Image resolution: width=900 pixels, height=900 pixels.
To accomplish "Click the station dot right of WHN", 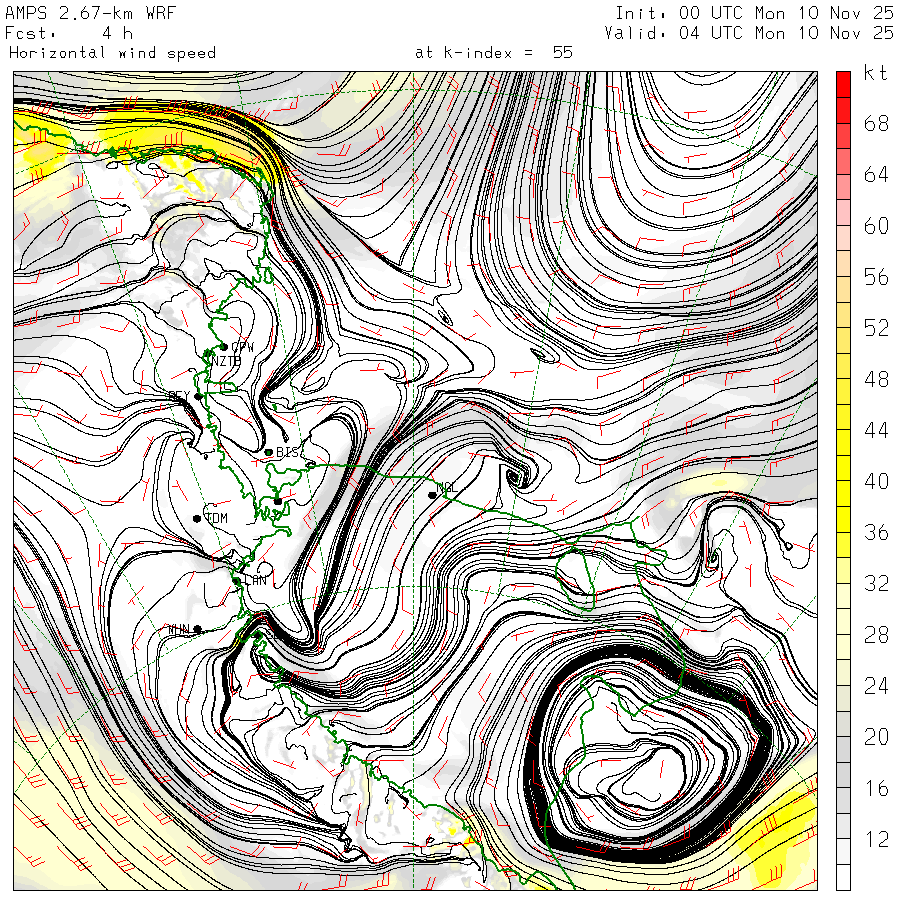I will (197, 629).
